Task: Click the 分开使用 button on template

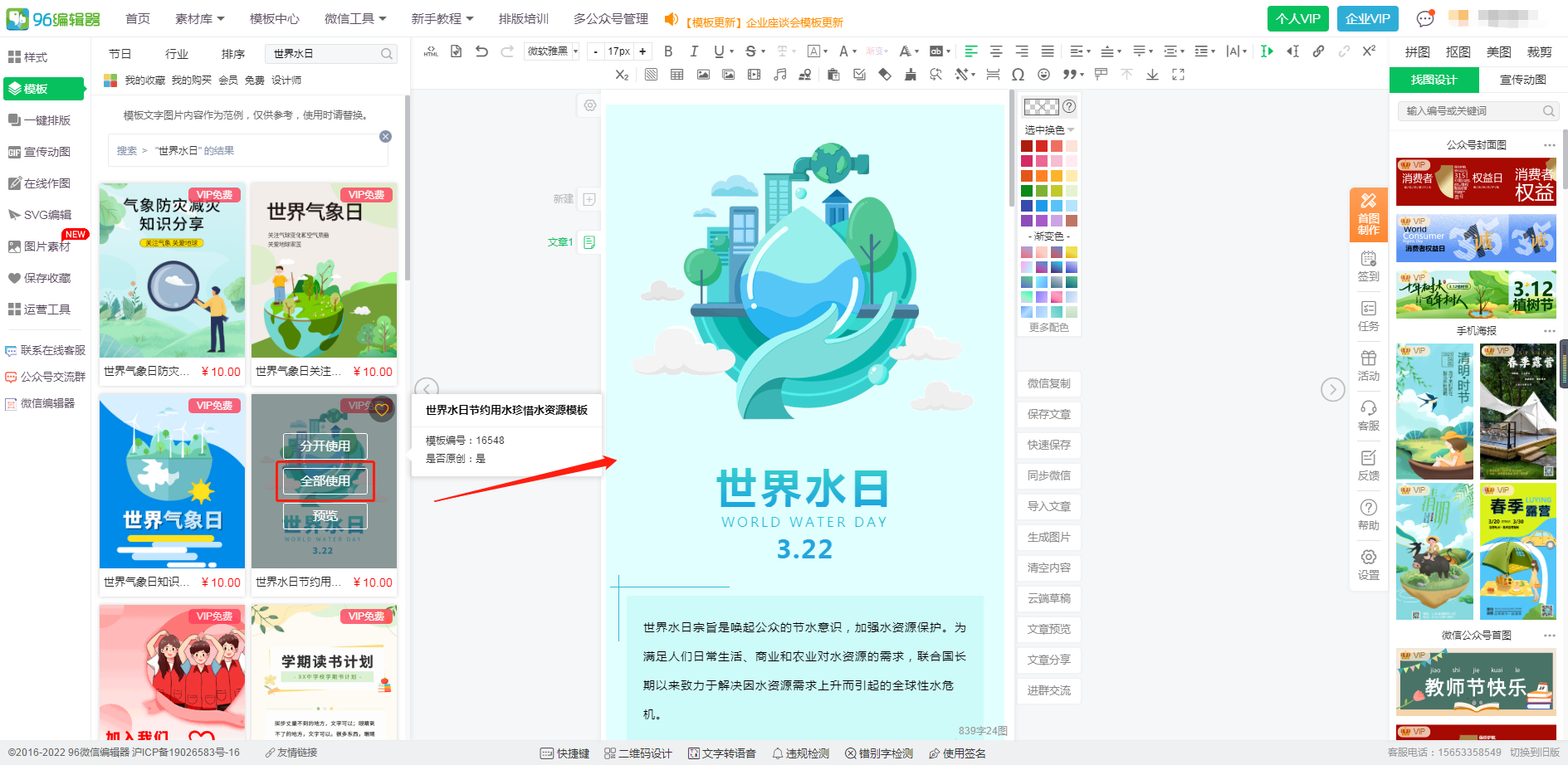Action: pyautogui.click(x=325, y=446)
